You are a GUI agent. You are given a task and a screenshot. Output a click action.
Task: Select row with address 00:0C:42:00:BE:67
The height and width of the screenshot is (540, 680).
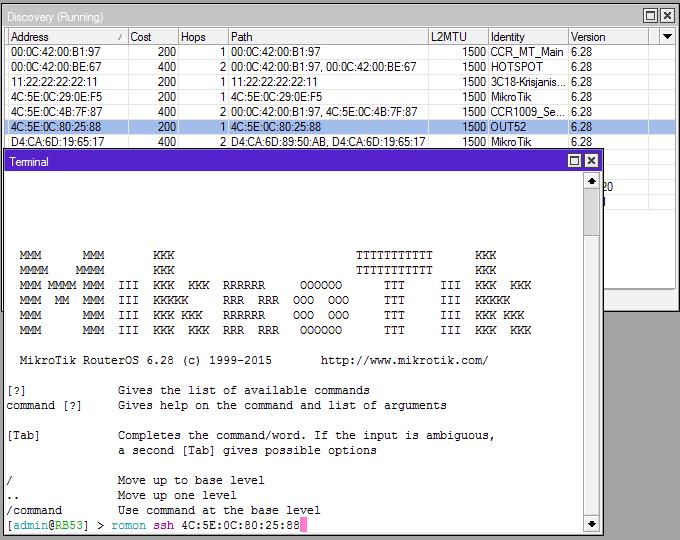tap(342, 67)
